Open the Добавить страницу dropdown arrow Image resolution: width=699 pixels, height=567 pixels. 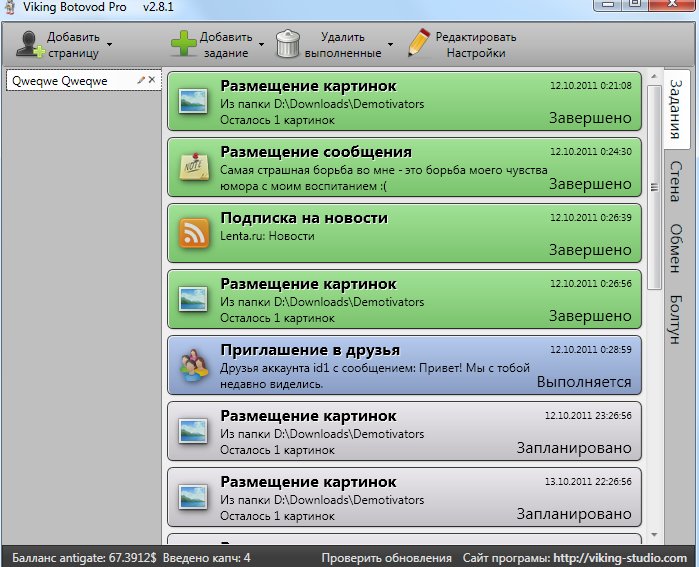[x=110, y=44]
